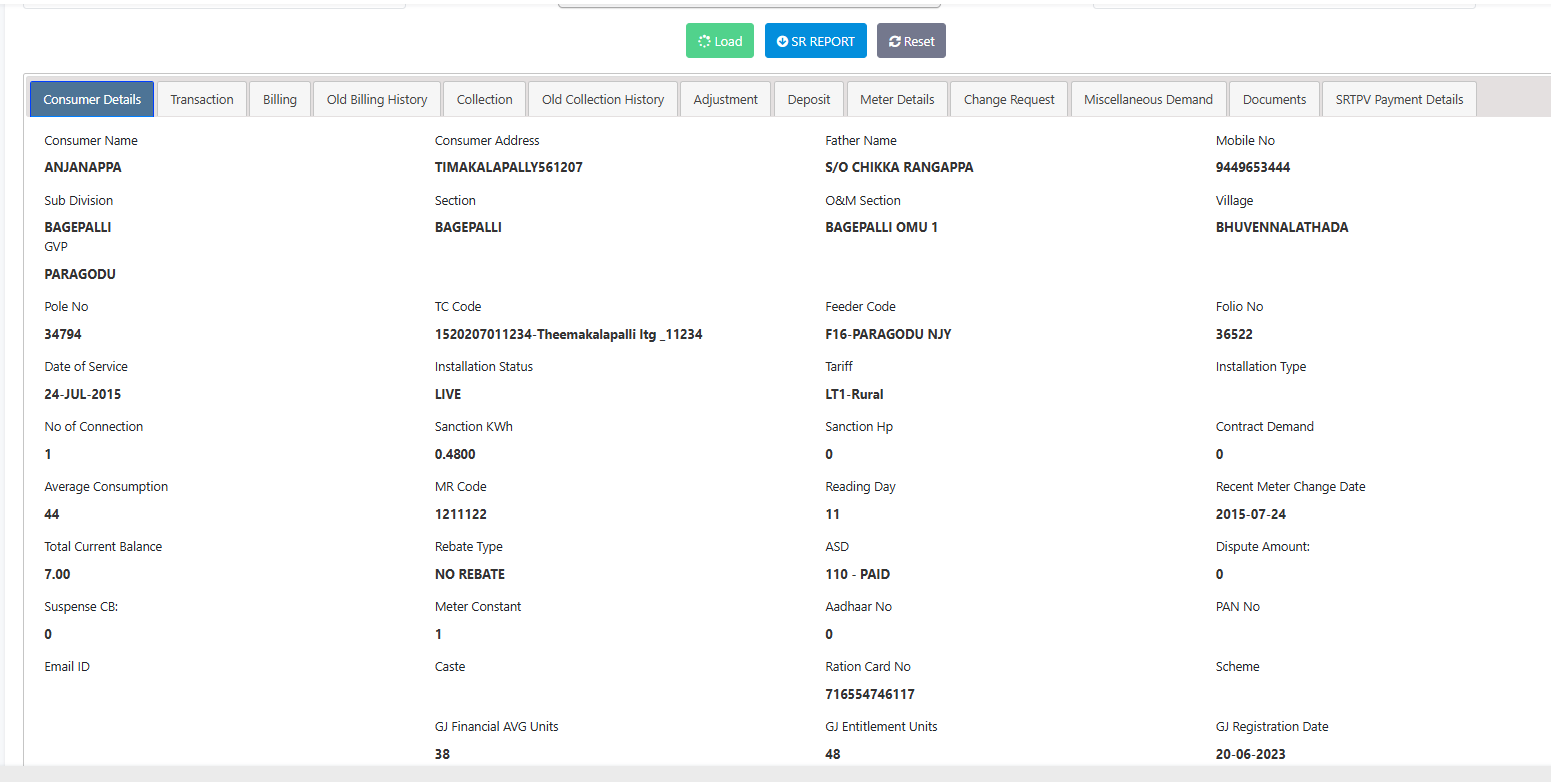Go to the Collection tab
Screen dimensions: 1551x782
485,99
